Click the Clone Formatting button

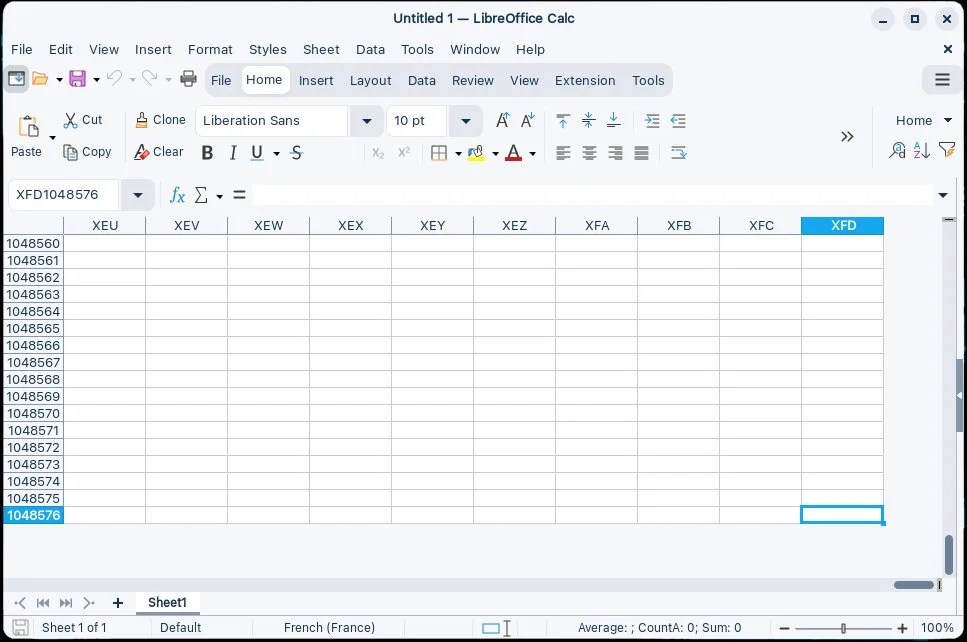pyautogui.click(x=158, y=119)
